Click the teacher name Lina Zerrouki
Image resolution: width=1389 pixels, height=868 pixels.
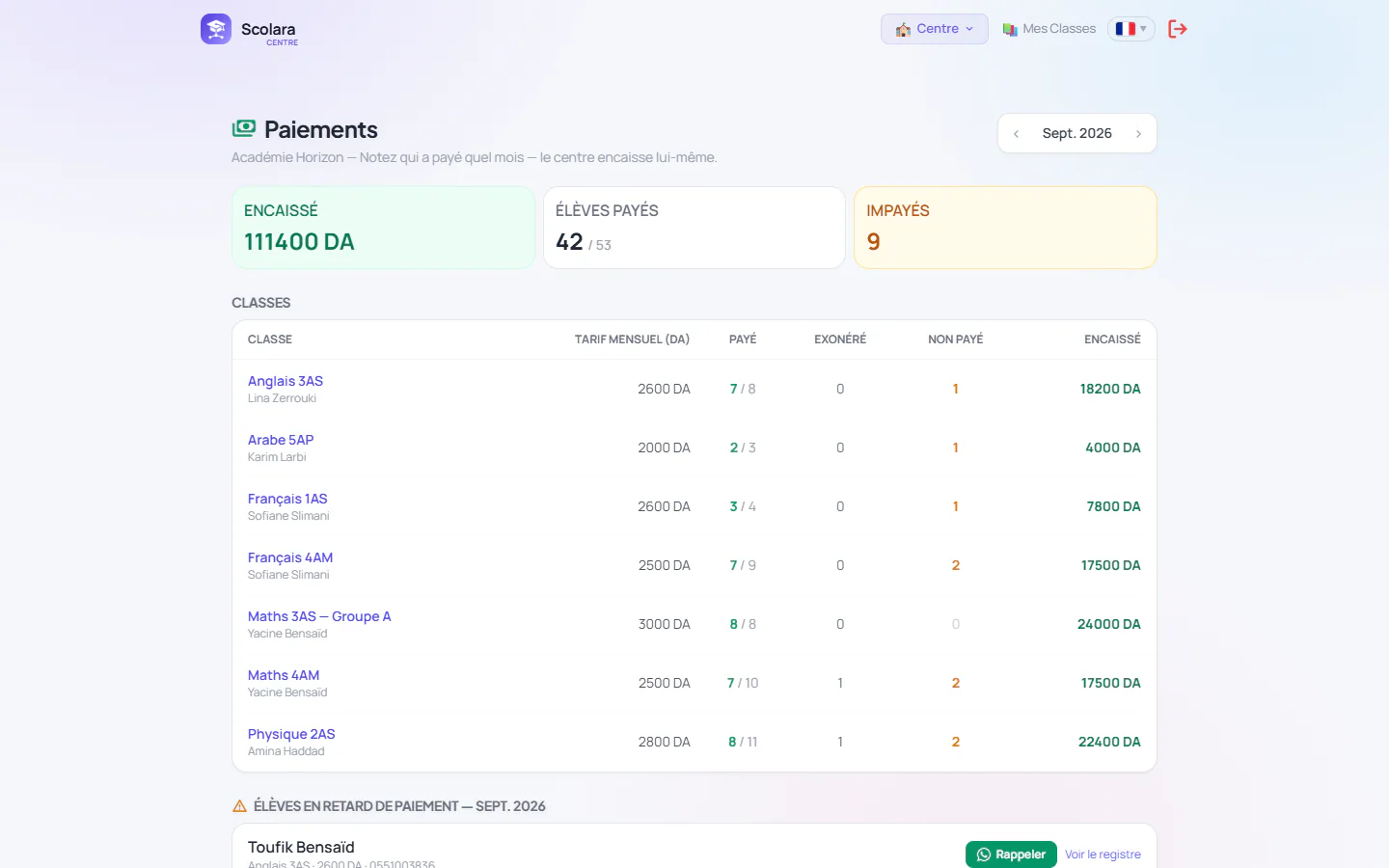282,398
